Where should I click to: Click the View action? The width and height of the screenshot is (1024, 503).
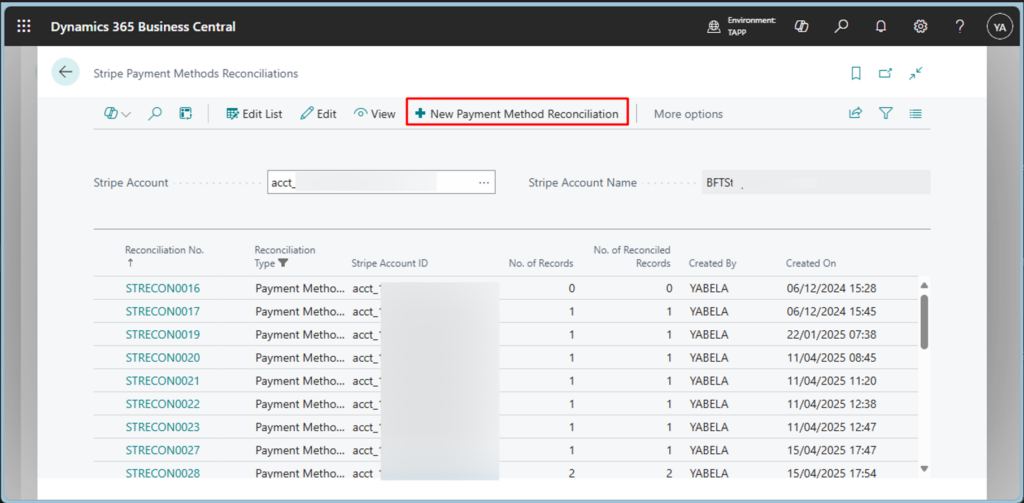point(375,114)
